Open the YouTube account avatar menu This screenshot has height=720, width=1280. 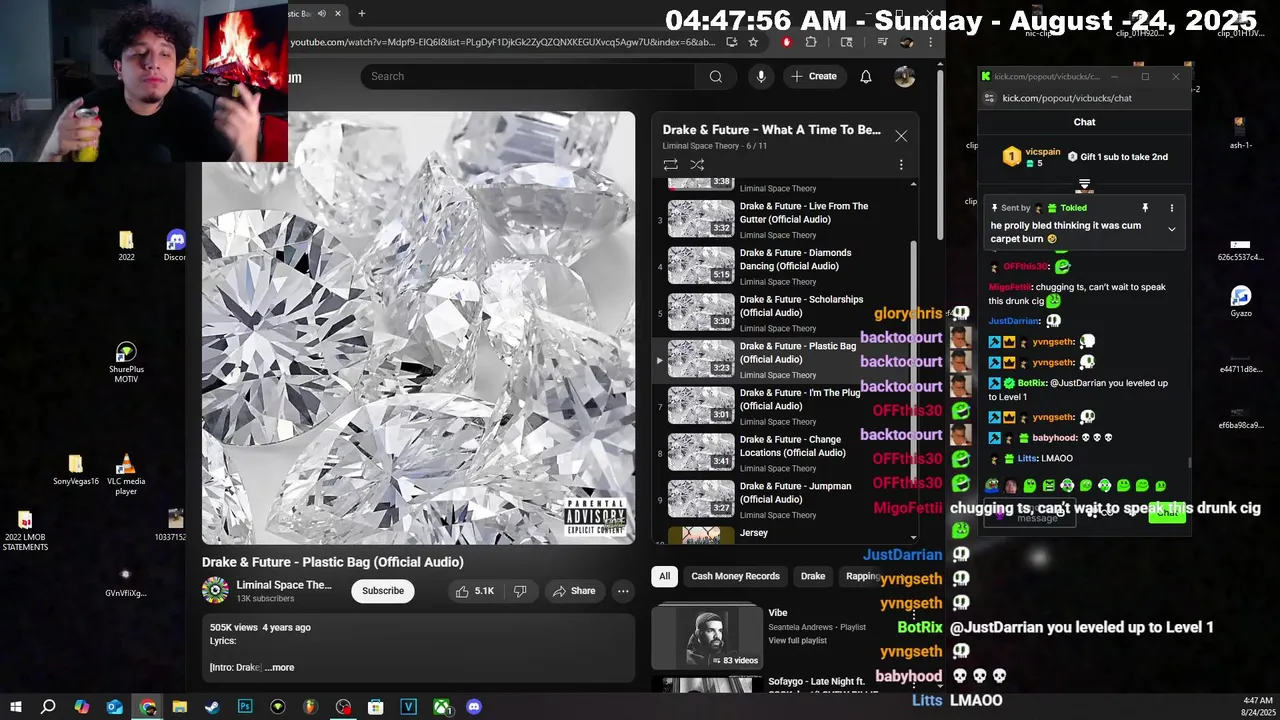904,76
